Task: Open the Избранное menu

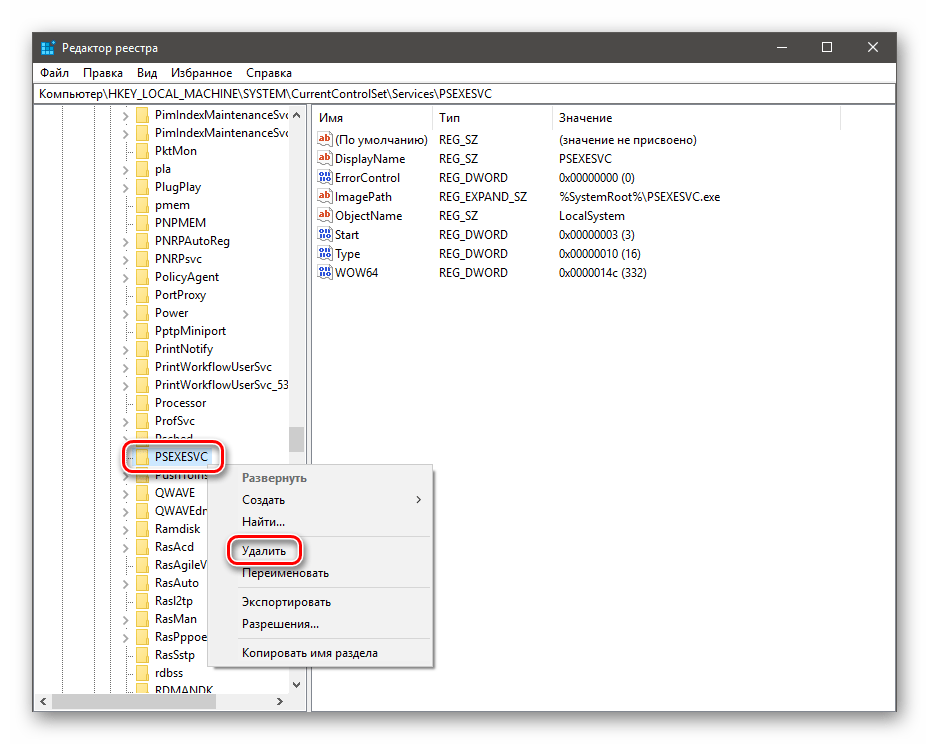Action: point(201,73)
